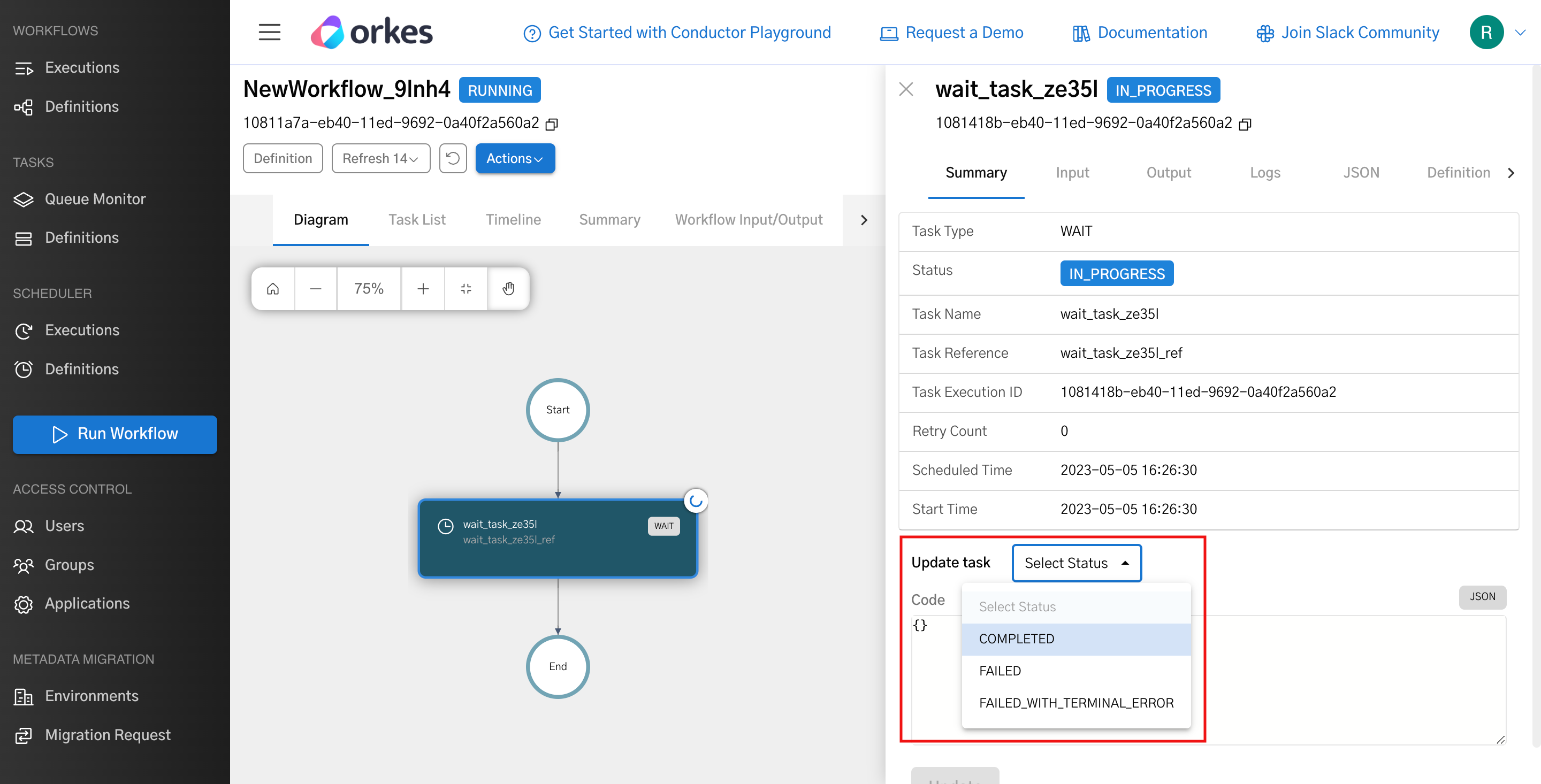Open the hamburger navigation menu
The width and height of the screenshot is (1541, 784).
[x=269, y=32]
